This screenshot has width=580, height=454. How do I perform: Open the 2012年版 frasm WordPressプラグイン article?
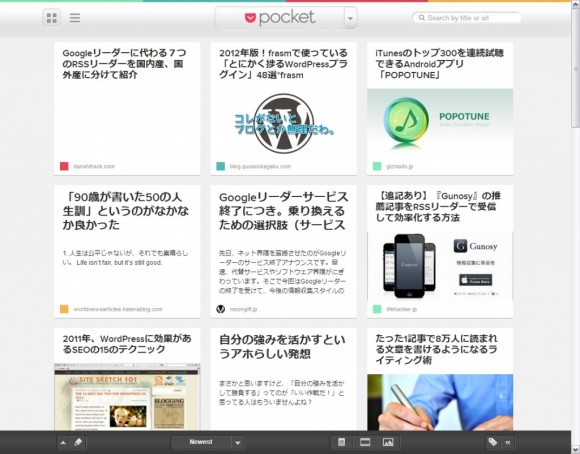click(x=283, y=64)
